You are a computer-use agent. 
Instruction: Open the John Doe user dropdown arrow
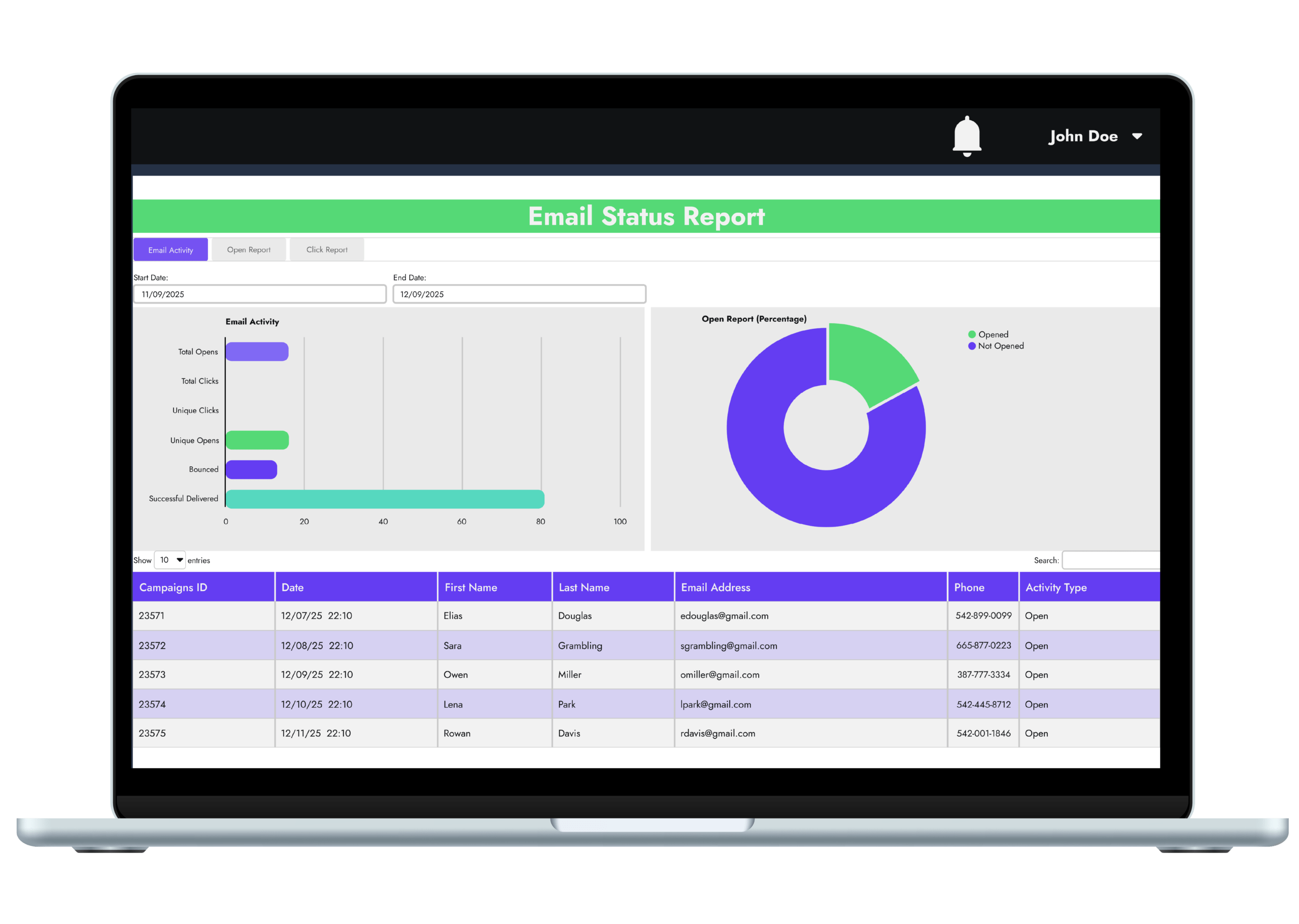point(1137,136)
